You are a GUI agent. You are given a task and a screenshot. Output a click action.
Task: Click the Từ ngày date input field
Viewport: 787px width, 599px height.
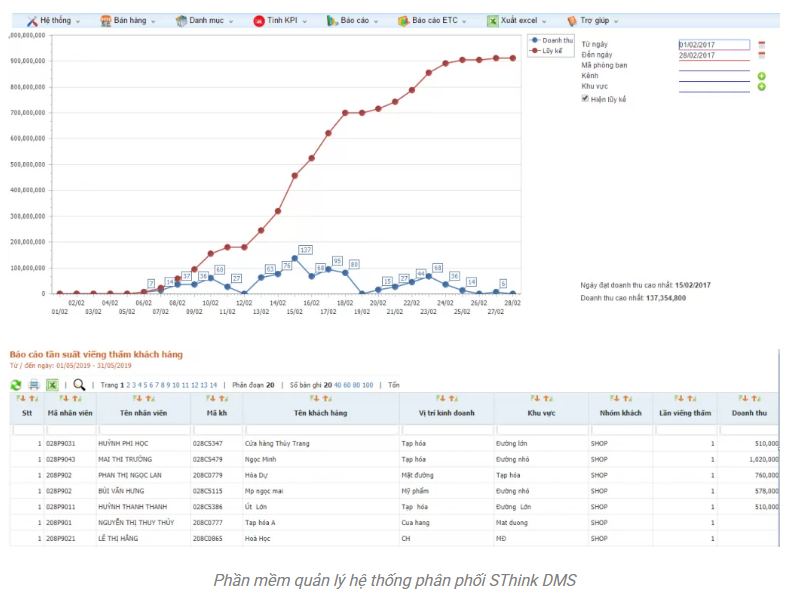point(714,45)
